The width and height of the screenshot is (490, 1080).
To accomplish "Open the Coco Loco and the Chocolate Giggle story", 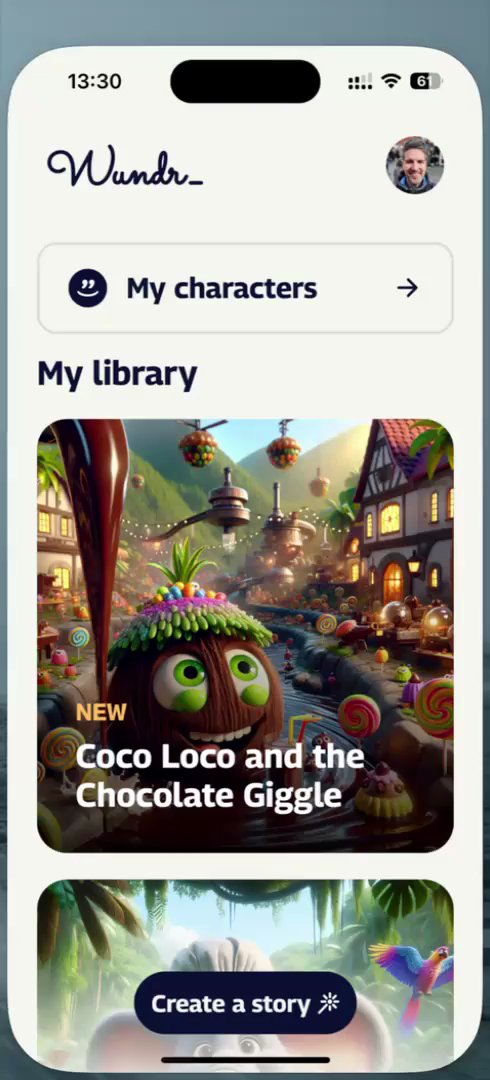I will [245, 636].
